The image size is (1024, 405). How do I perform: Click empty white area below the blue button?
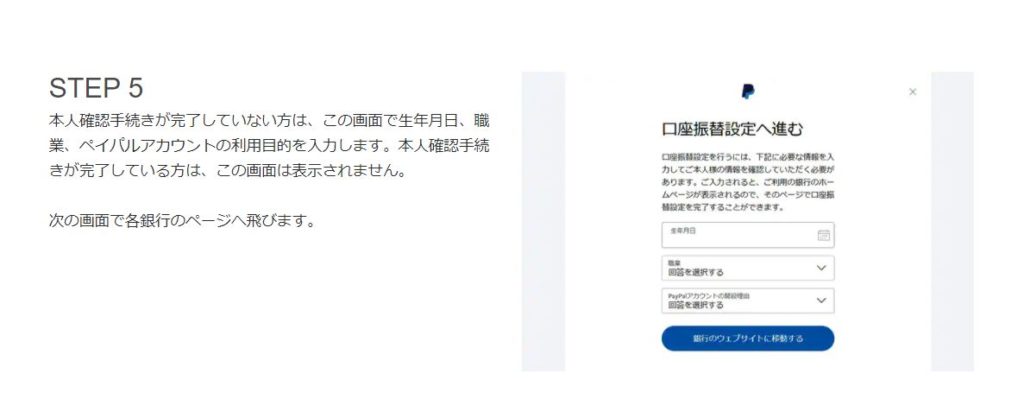pos(748,362)
